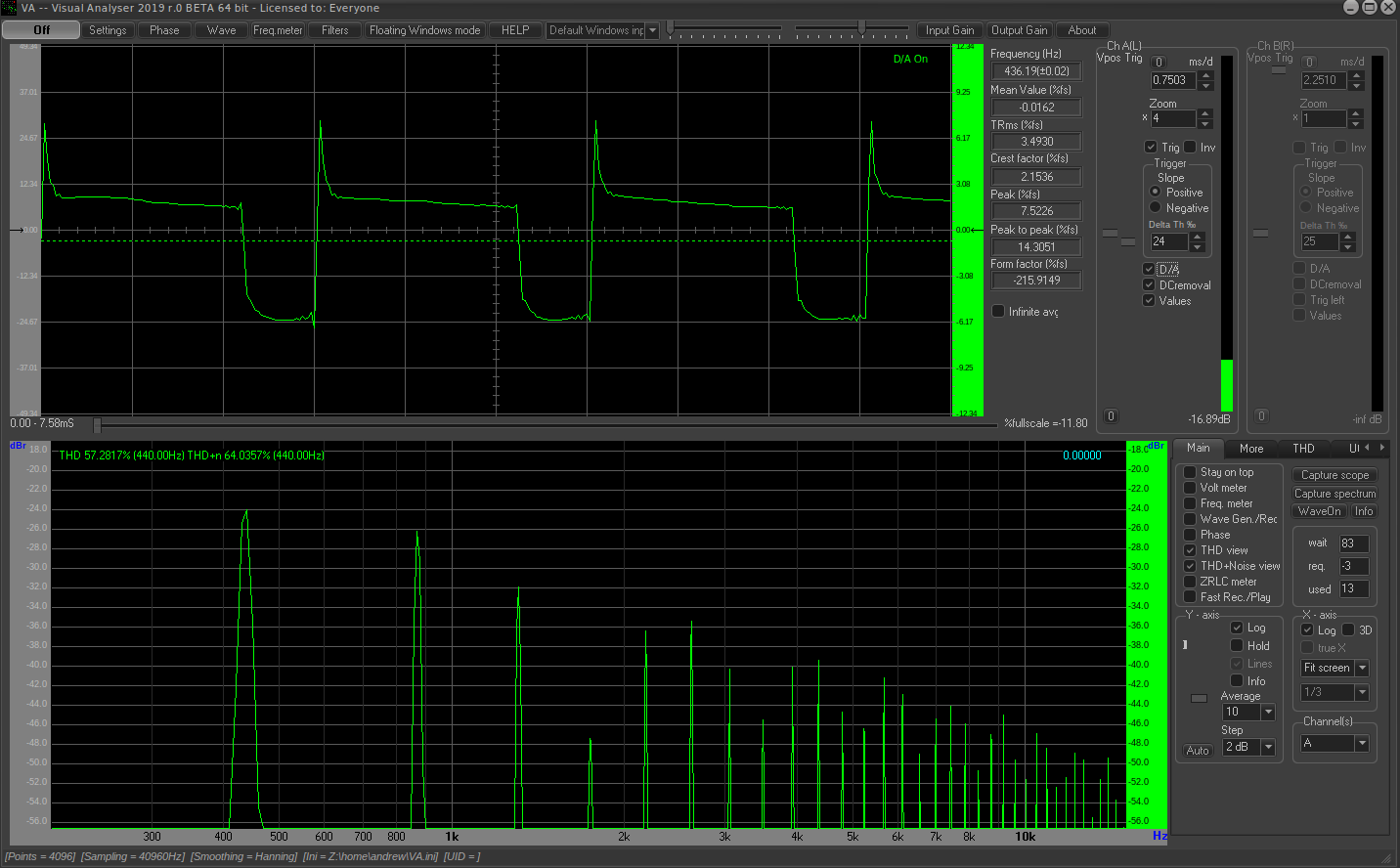Image resolution: width=1400 pixels, height=868 pixels.
Task: Switch to THD tab
Action: 1303,449
